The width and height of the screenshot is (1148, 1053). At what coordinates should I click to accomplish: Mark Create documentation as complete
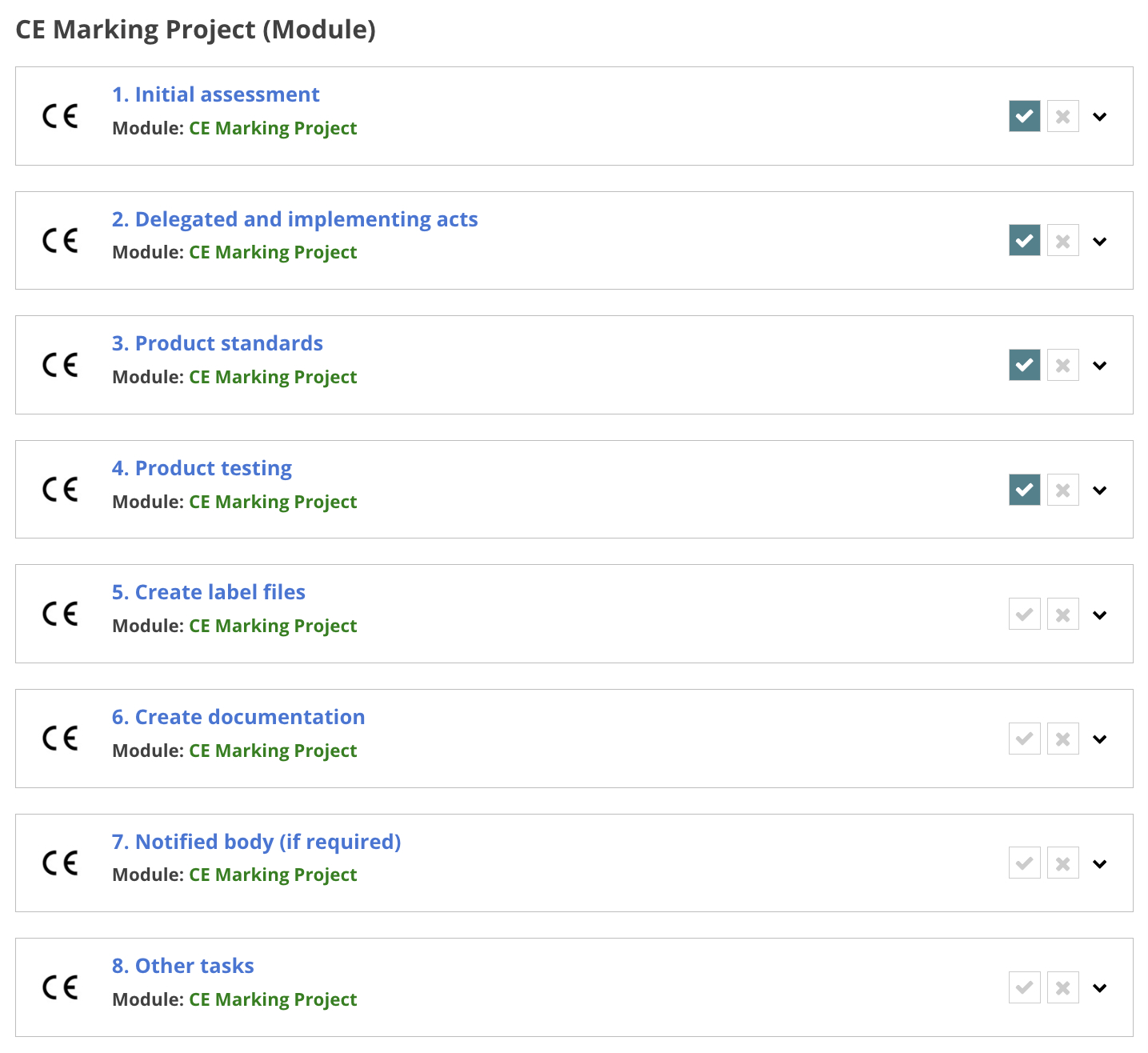click(x=1025, y=739)
